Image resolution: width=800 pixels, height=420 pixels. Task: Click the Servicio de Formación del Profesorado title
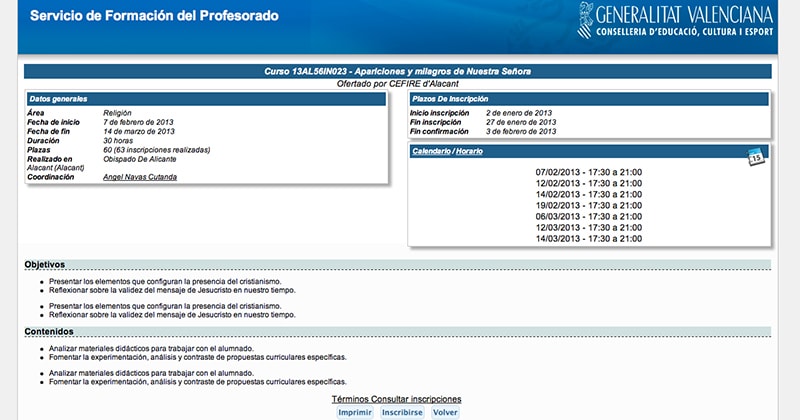(x=154, y=16)
